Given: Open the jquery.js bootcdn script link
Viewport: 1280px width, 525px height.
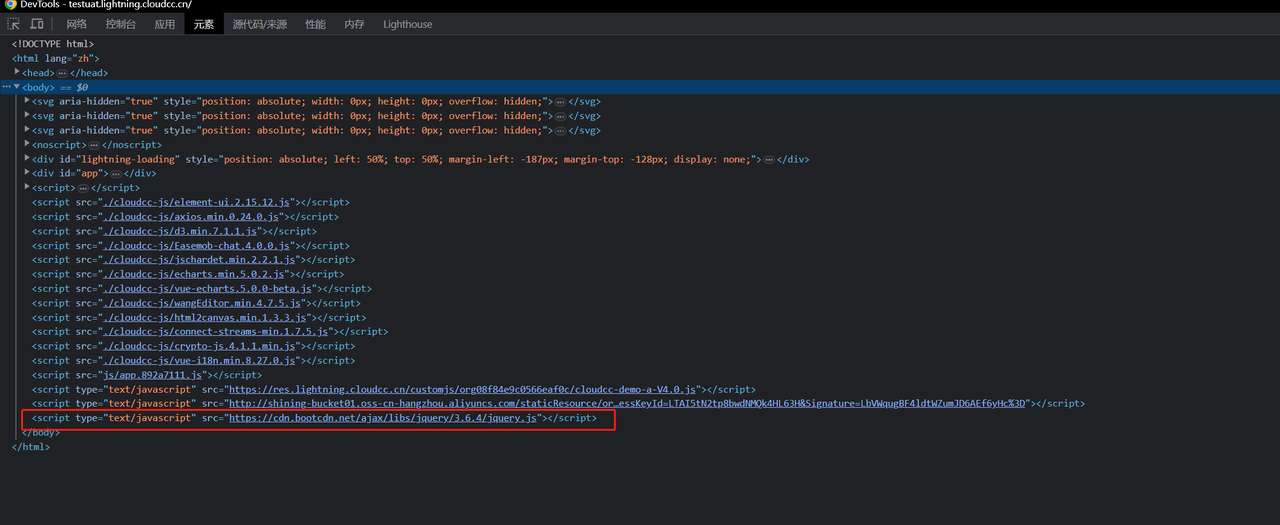Looking at the screenshot, I should pos(384,418).
